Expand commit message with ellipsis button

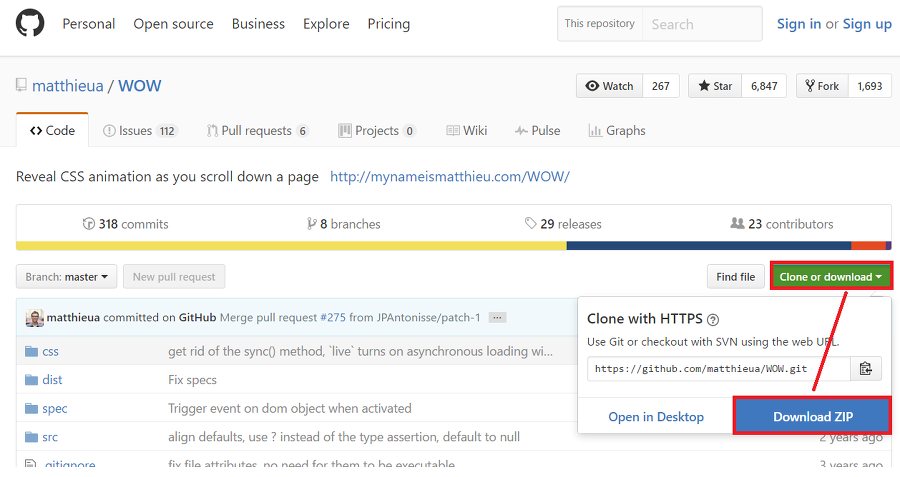click(x=497, y=317)
